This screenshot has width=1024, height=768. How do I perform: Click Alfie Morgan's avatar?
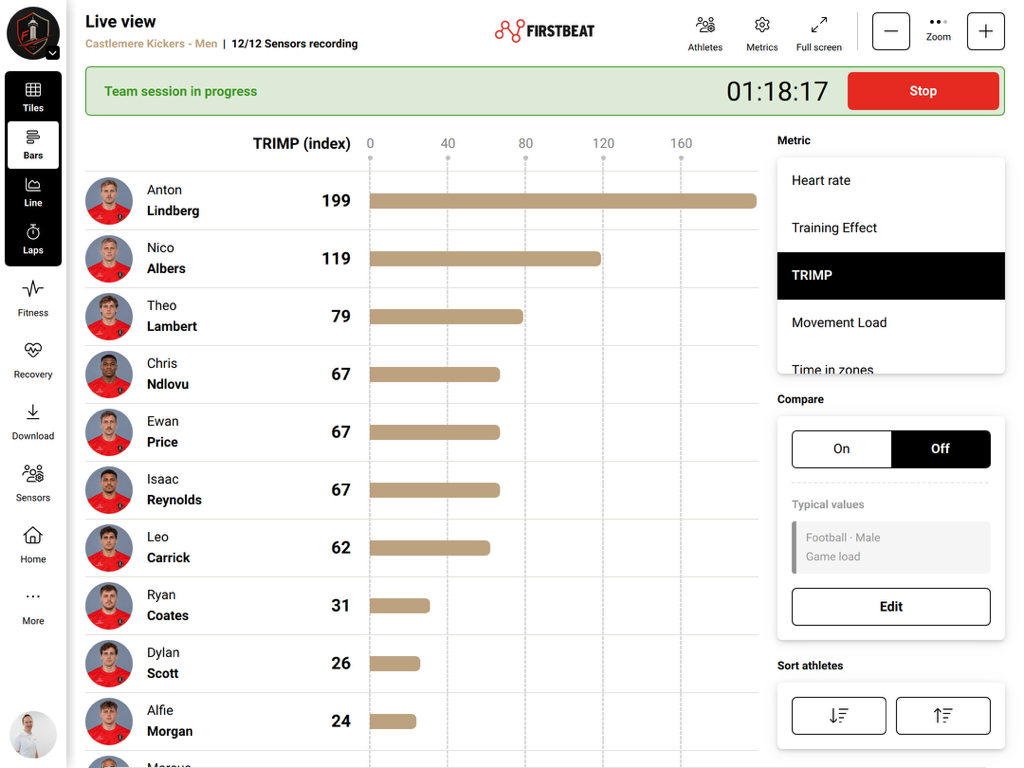(109, 721)
